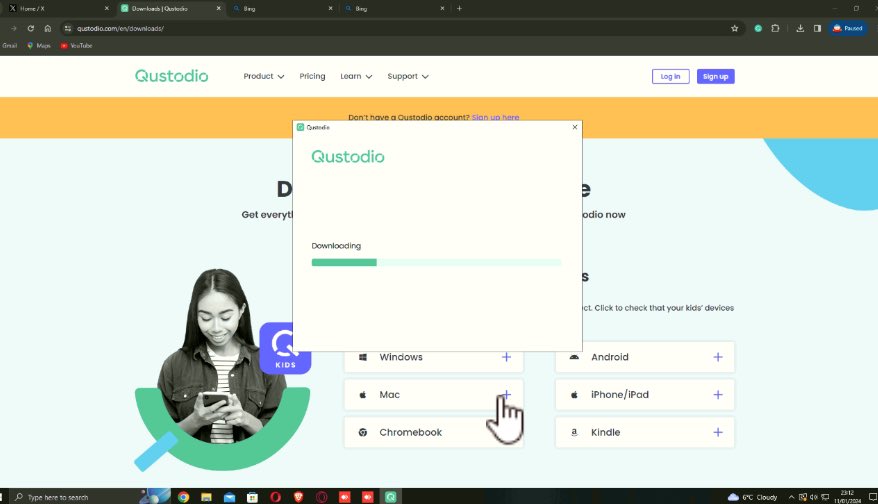Viewport: 878px width, 504px height.
Task: Click the Windows logo icon
Action: coord(363,357)
